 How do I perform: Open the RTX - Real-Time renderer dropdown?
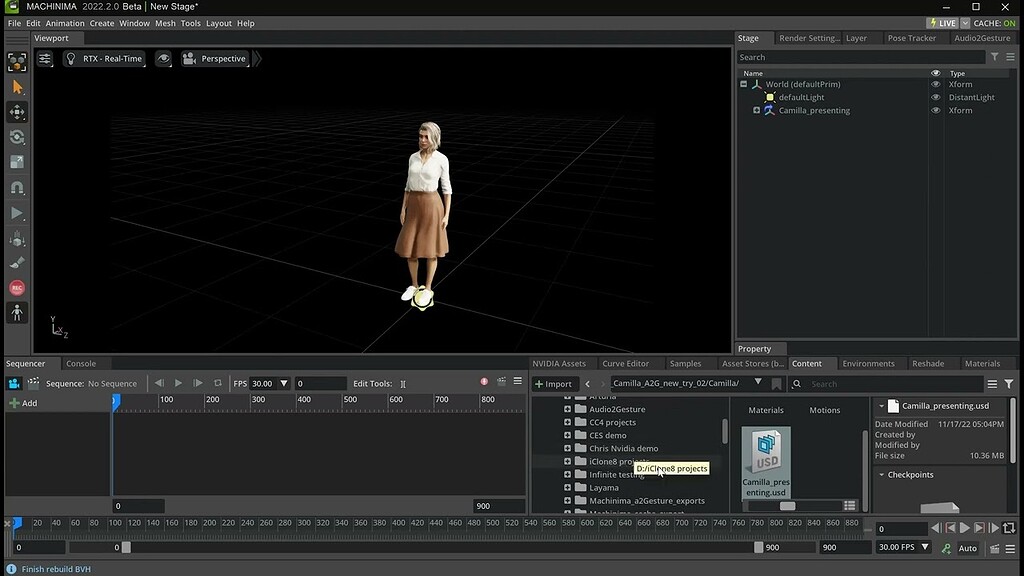pos(104,58)
